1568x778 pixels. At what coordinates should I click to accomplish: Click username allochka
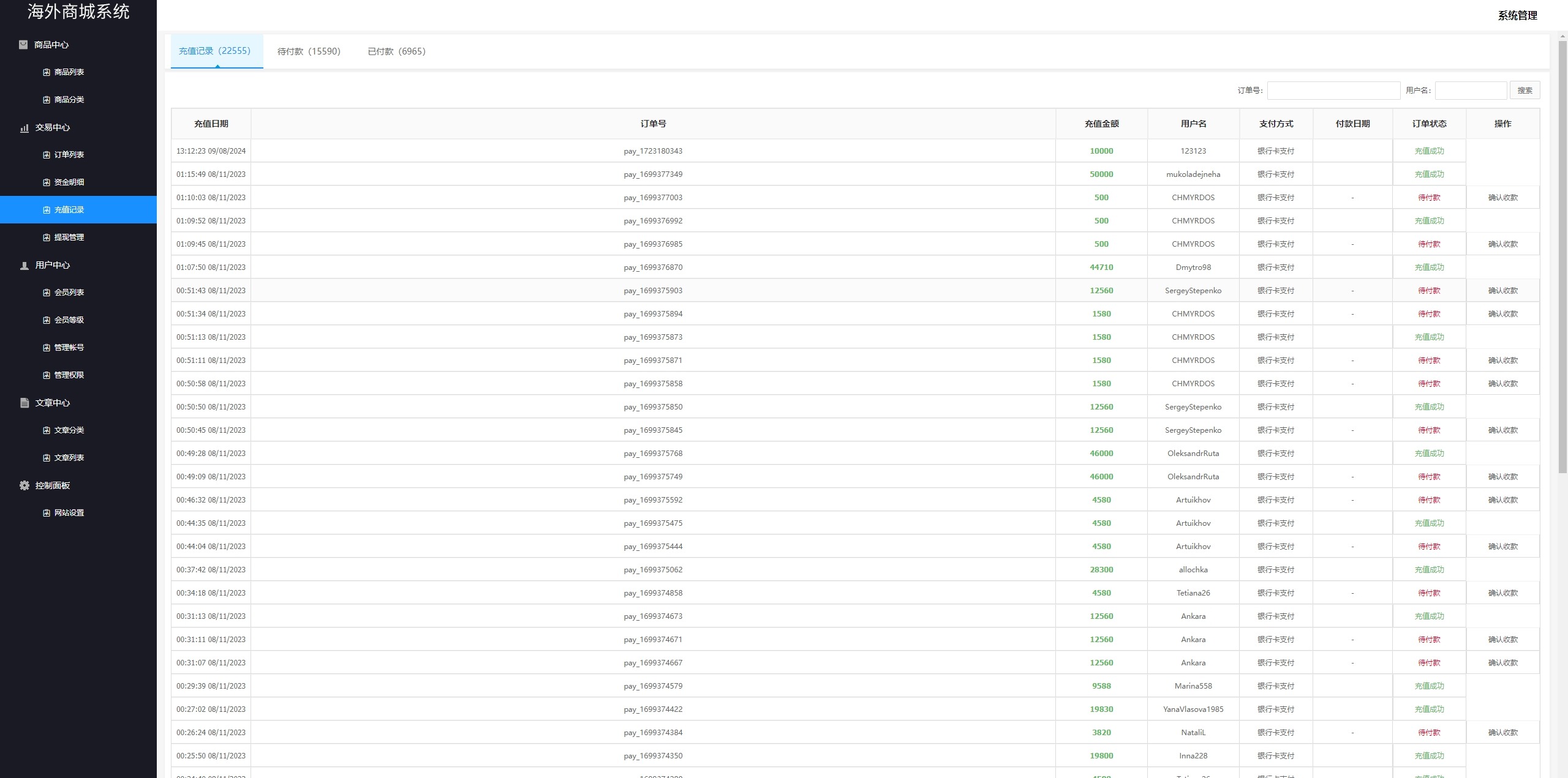coord(1193,570)
